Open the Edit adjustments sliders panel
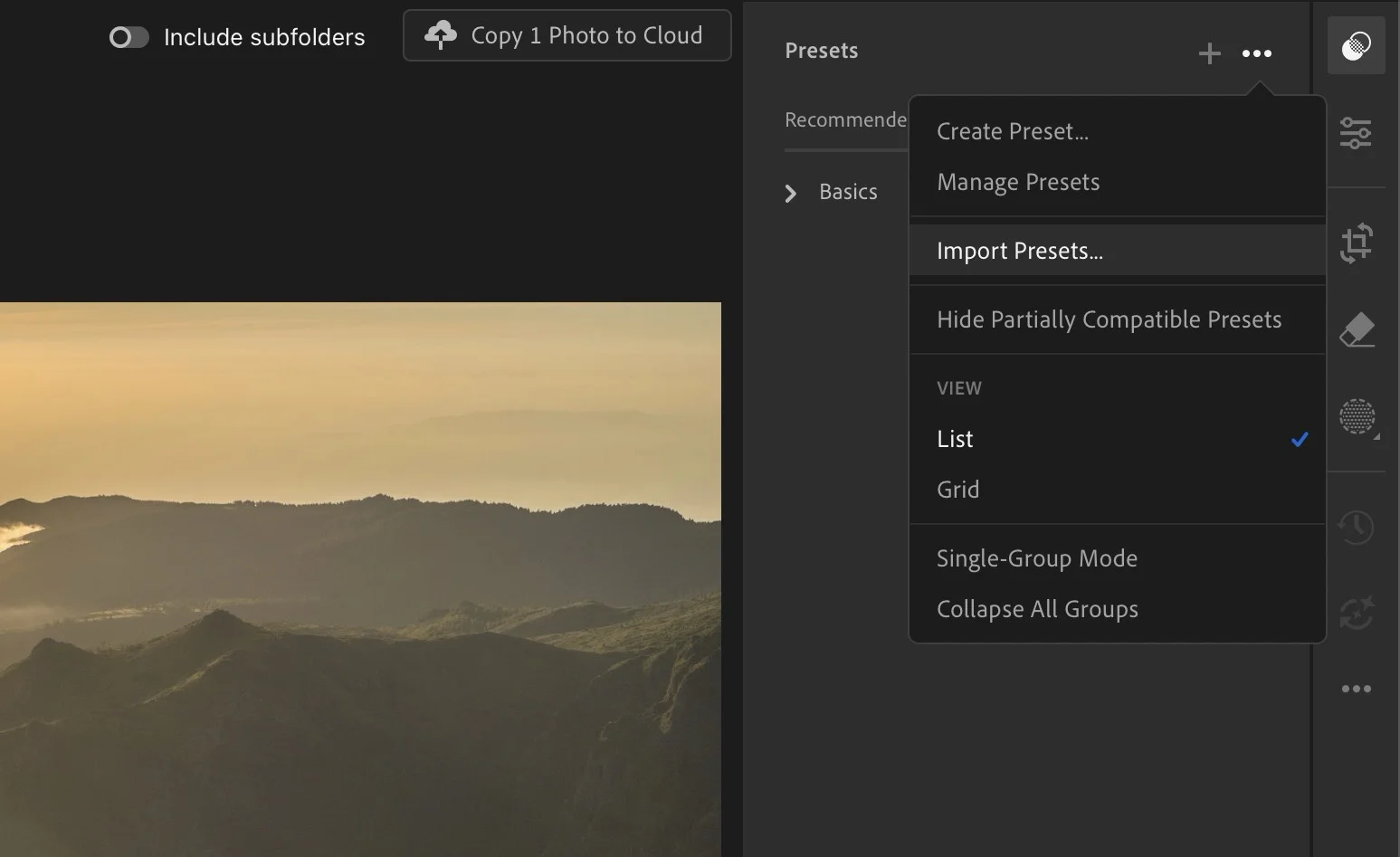 pyautogui.click(x=1355, y=133)
